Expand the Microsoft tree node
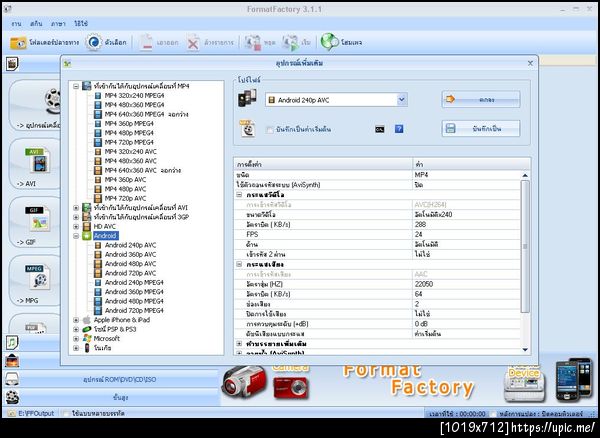 tap(76, 339)
